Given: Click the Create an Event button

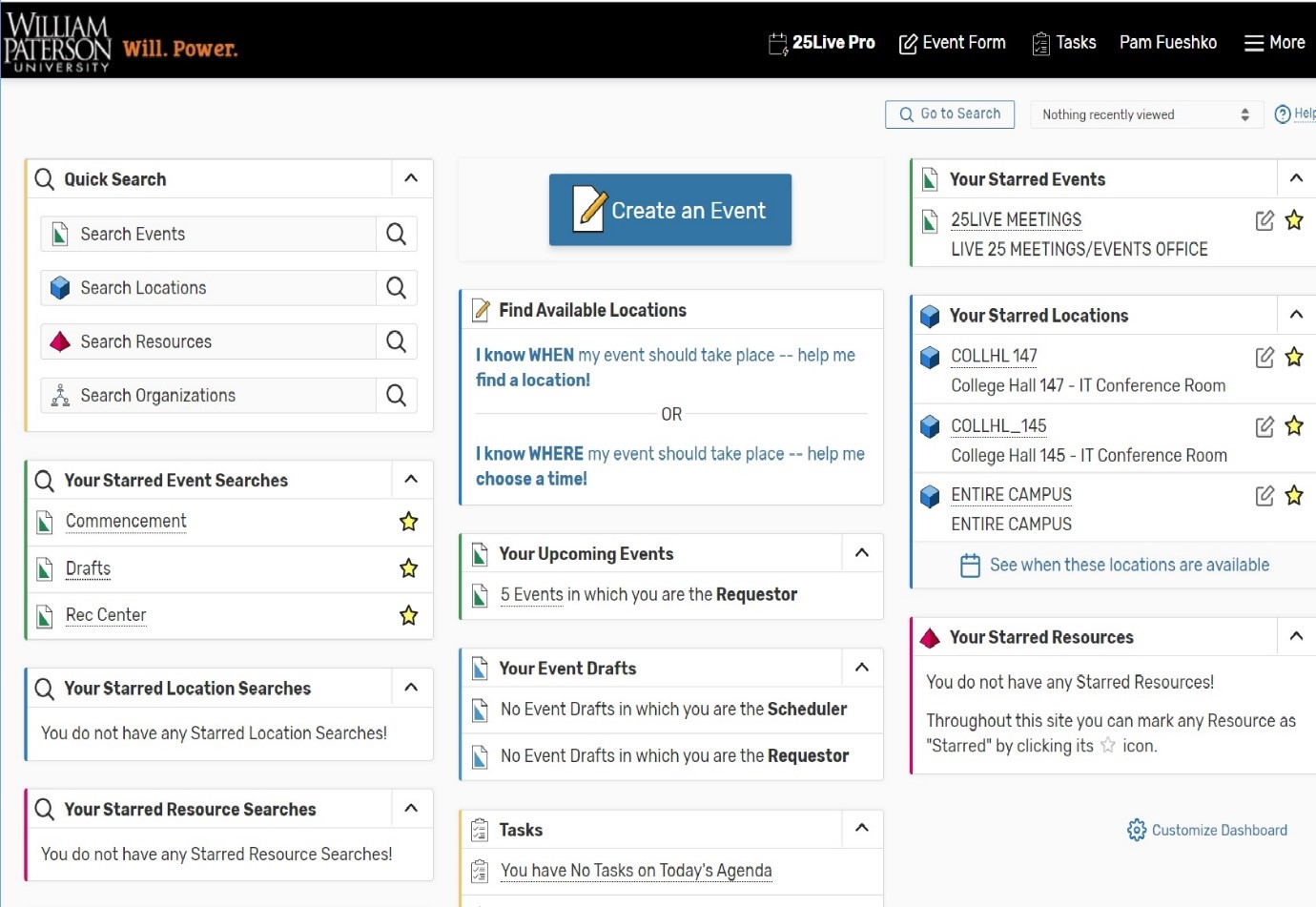Looking at the screenshot, I should point(670,210).
